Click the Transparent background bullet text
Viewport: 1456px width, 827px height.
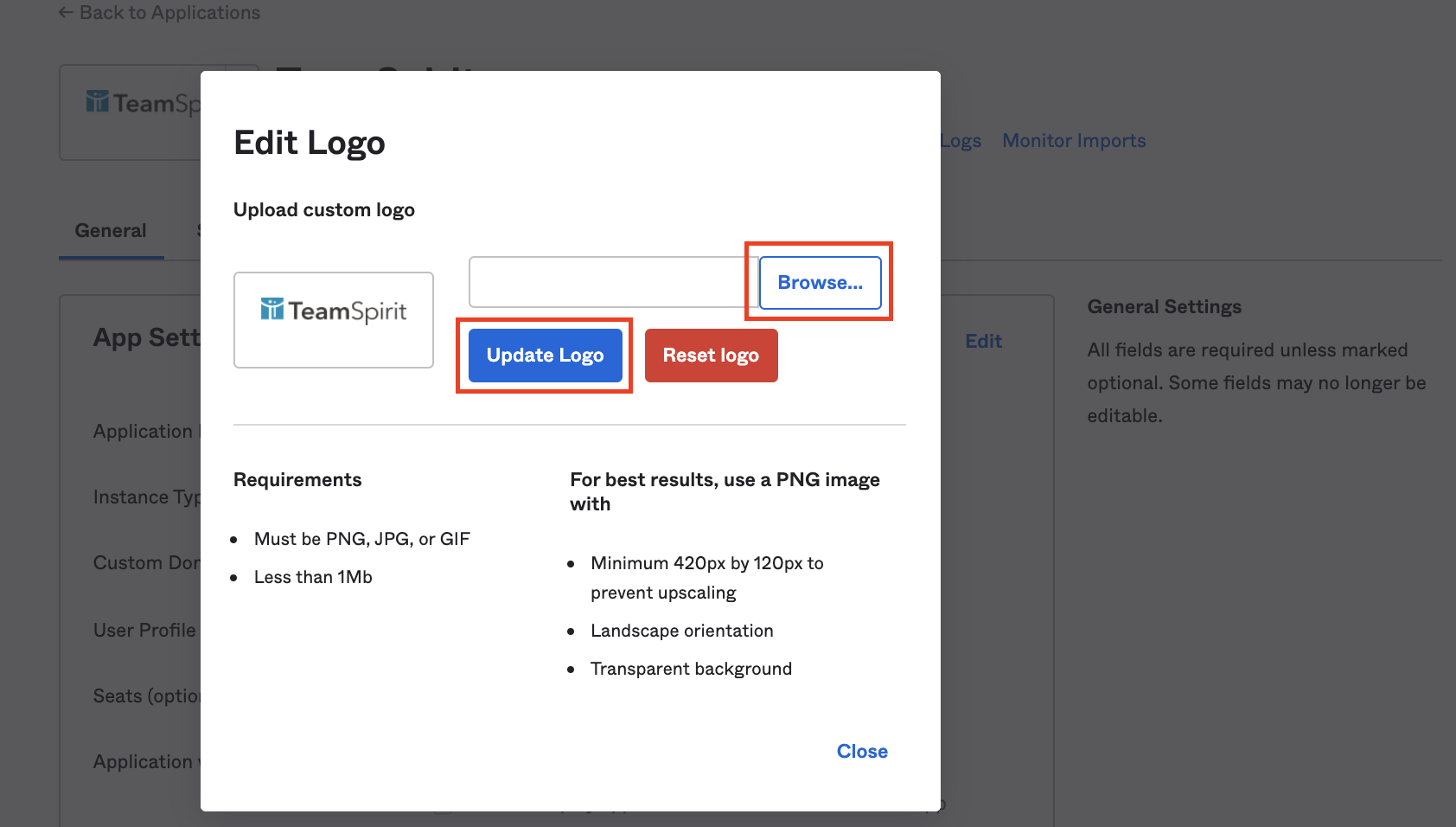tap(691, 669)
